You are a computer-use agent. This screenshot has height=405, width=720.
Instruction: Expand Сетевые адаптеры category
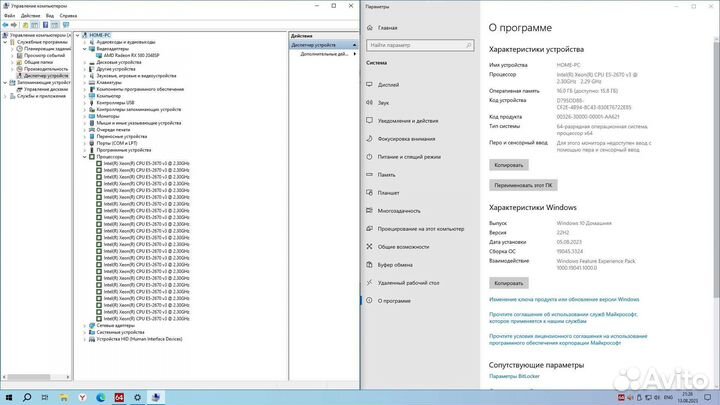pyautogui.click(x=85, y=326)
